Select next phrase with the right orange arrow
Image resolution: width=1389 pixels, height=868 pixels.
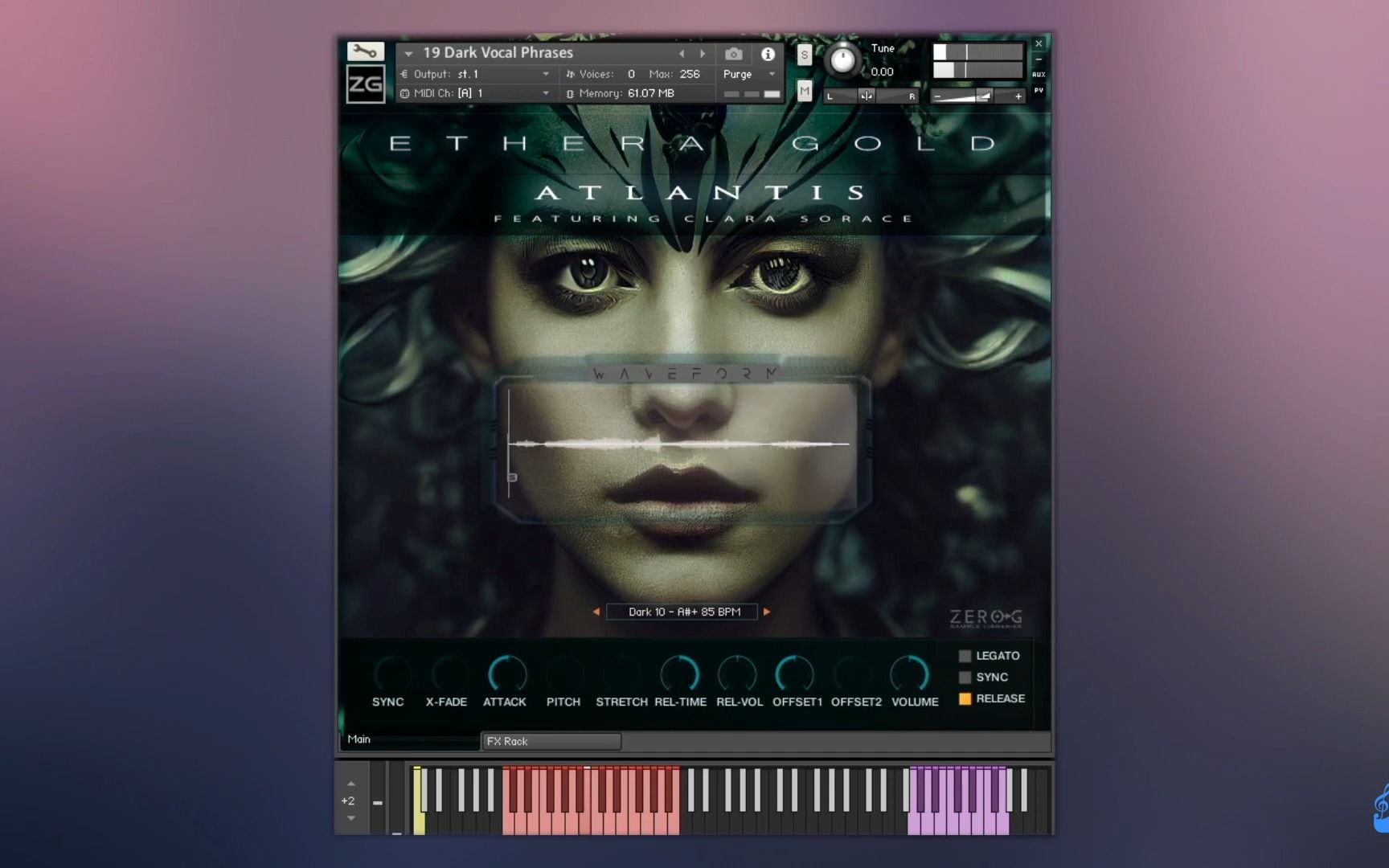coord(767,612)
